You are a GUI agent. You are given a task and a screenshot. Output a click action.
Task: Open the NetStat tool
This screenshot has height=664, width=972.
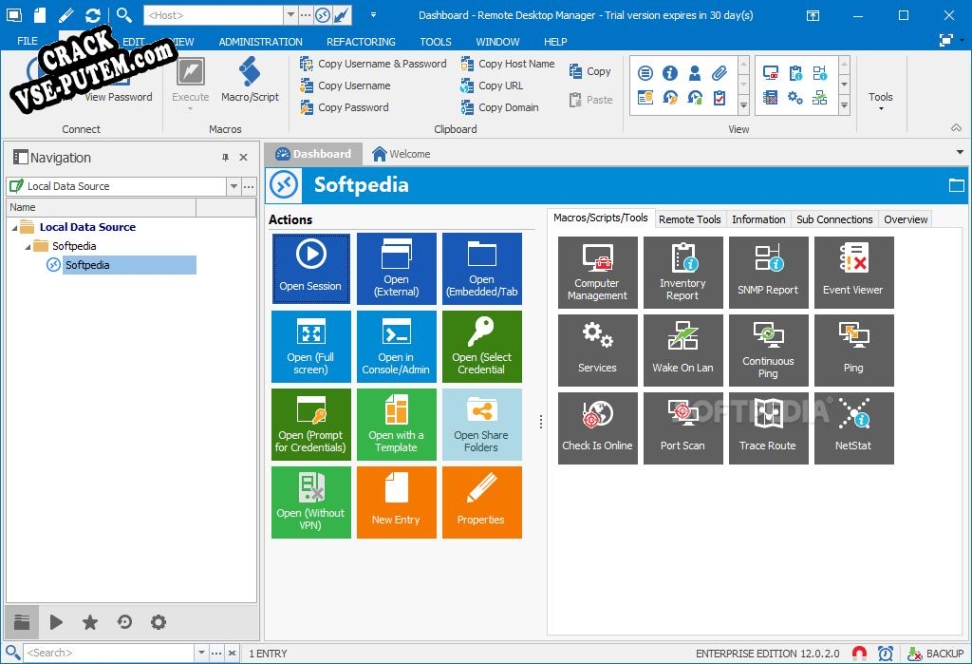tap(853, 428)
